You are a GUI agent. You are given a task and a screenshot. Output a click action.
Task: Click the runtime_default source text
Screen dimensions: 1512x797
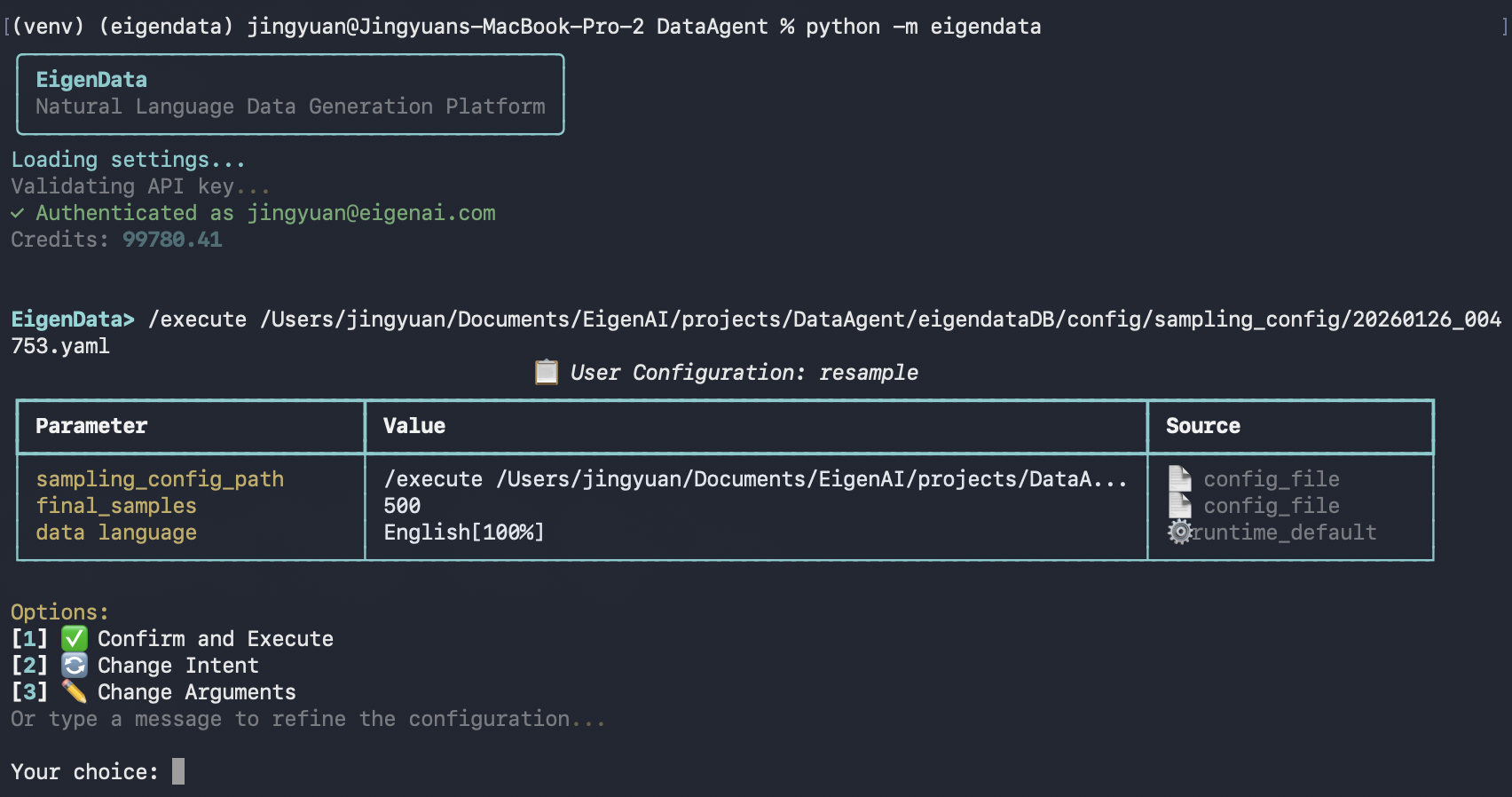1284,533
